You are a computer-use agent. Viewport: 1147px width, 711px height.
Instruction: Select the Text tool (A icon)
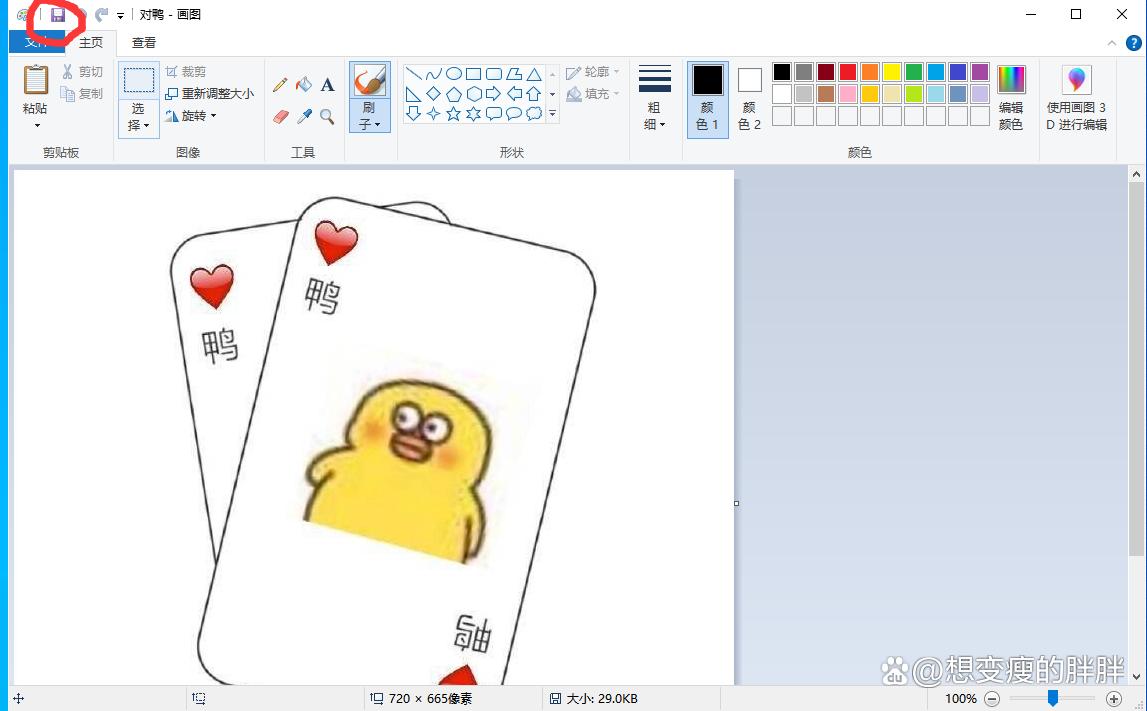tap(327, 86)
